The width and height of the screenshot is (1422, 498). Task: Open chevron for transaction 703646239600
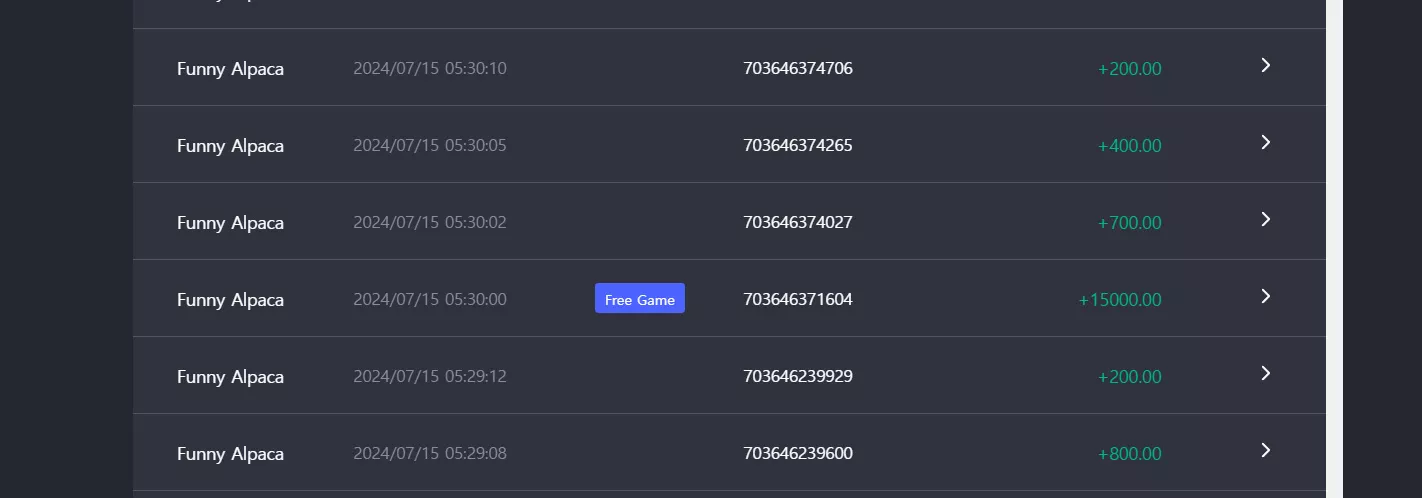(x=1265, y=450)
